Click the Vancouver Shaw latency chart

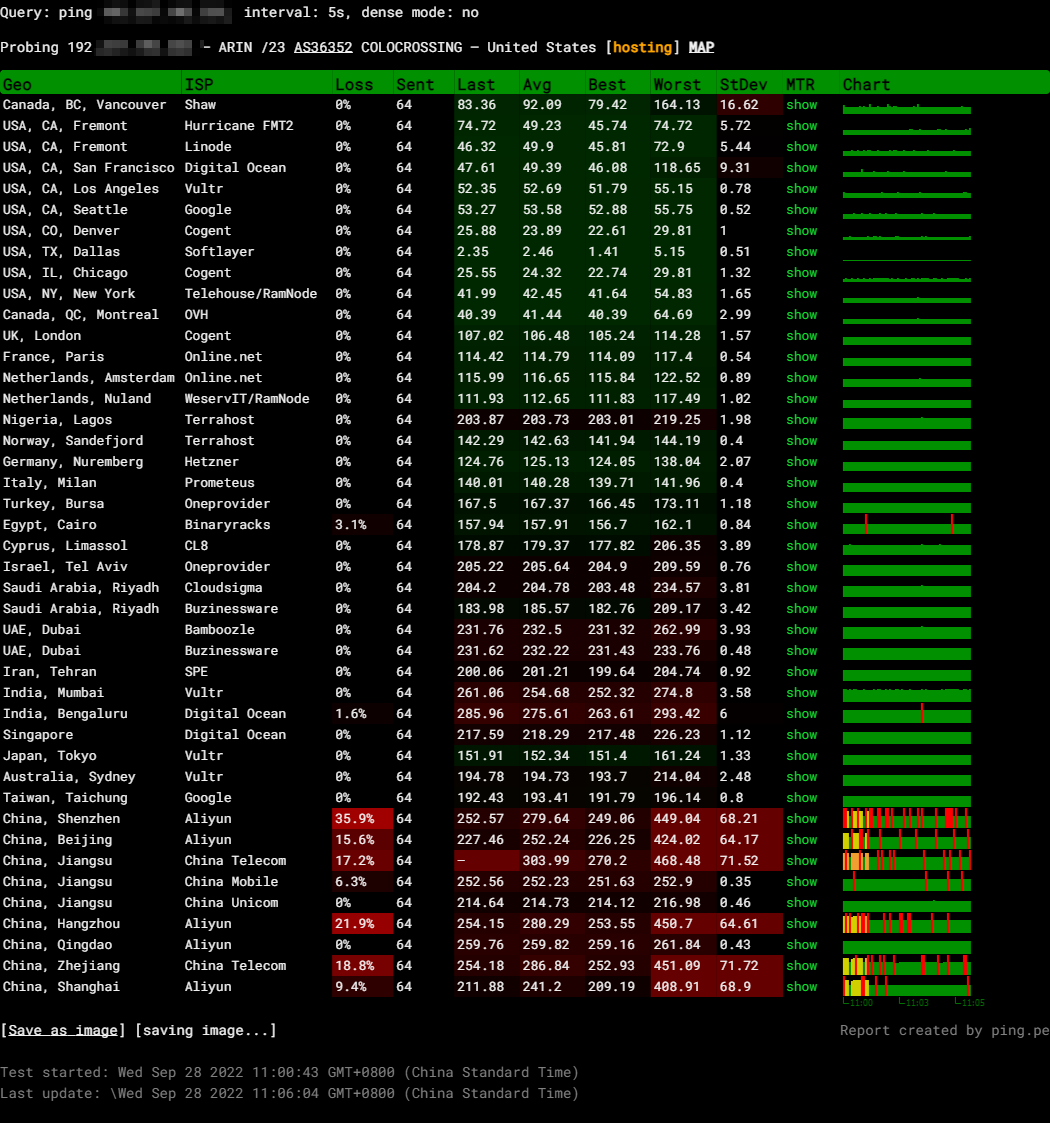(907, 108)
